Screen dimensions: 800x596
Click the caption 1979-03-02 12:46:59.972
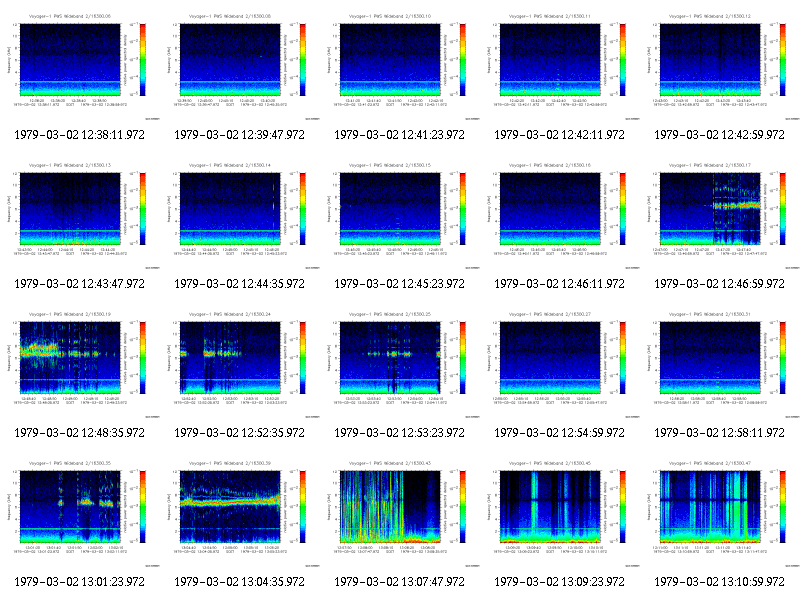point(719,284)
